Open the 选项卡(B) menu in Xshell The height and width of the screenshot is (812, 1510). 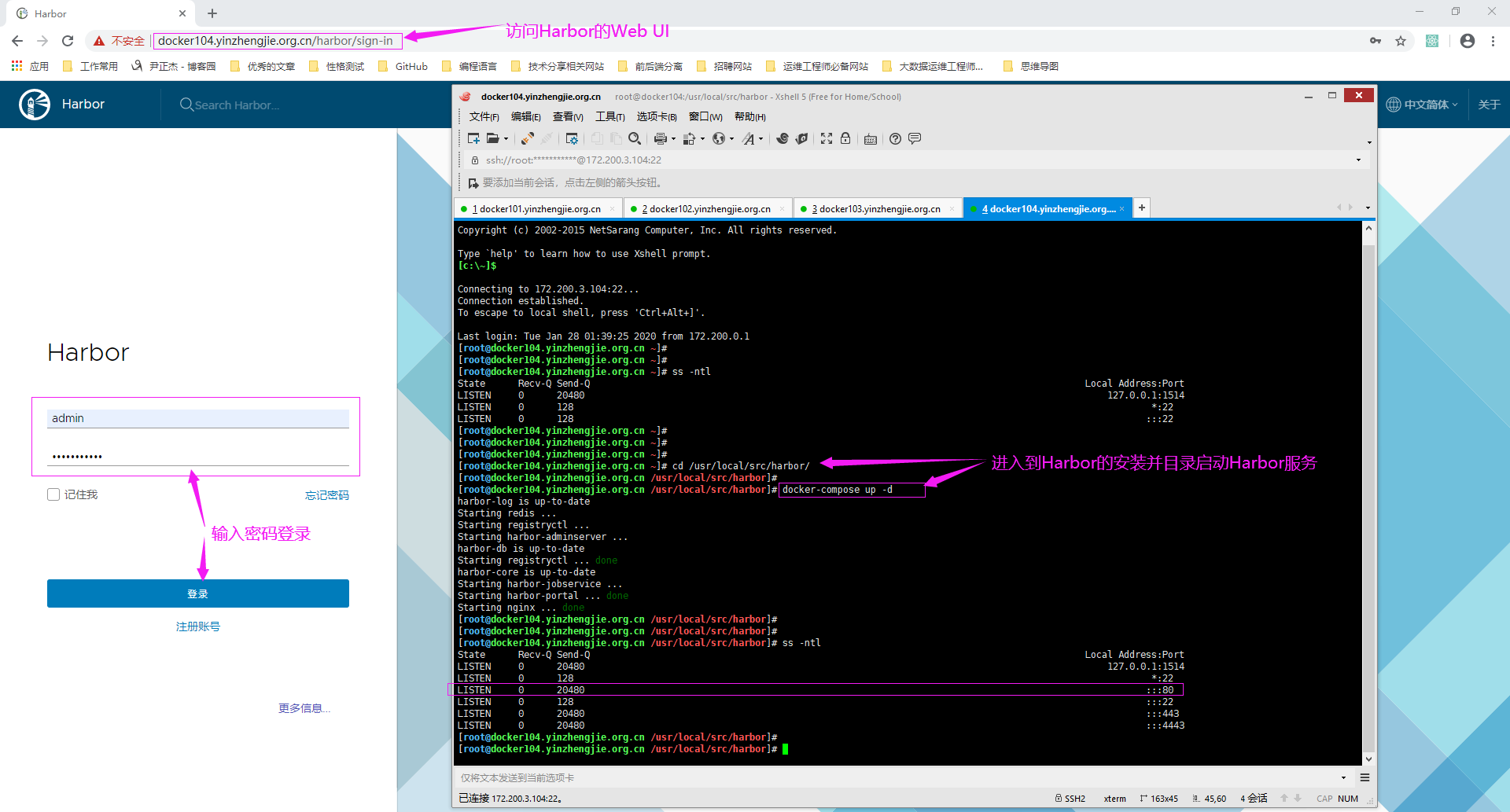coord(657,116)
